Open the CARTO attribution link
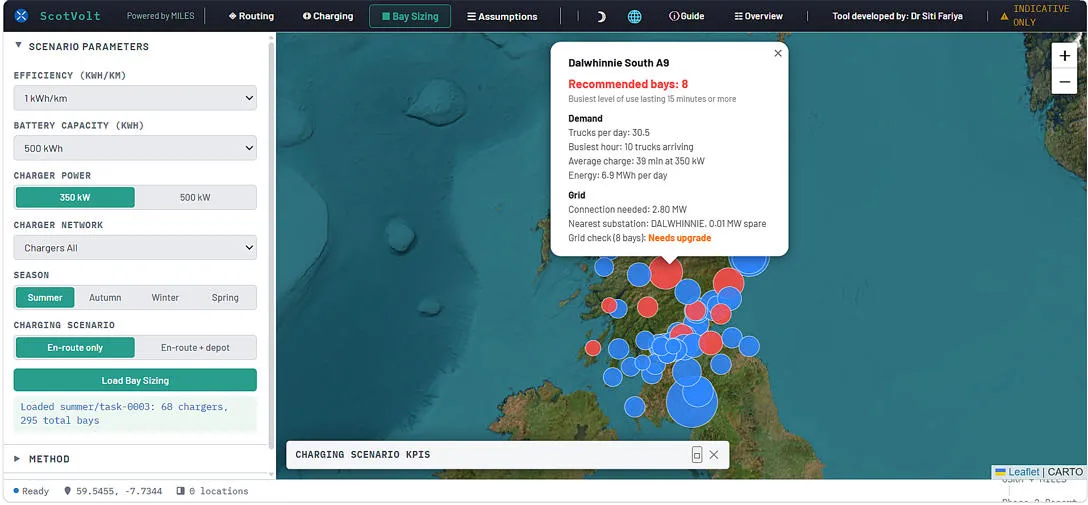 pyautogui.click(x=1065, y=472)
